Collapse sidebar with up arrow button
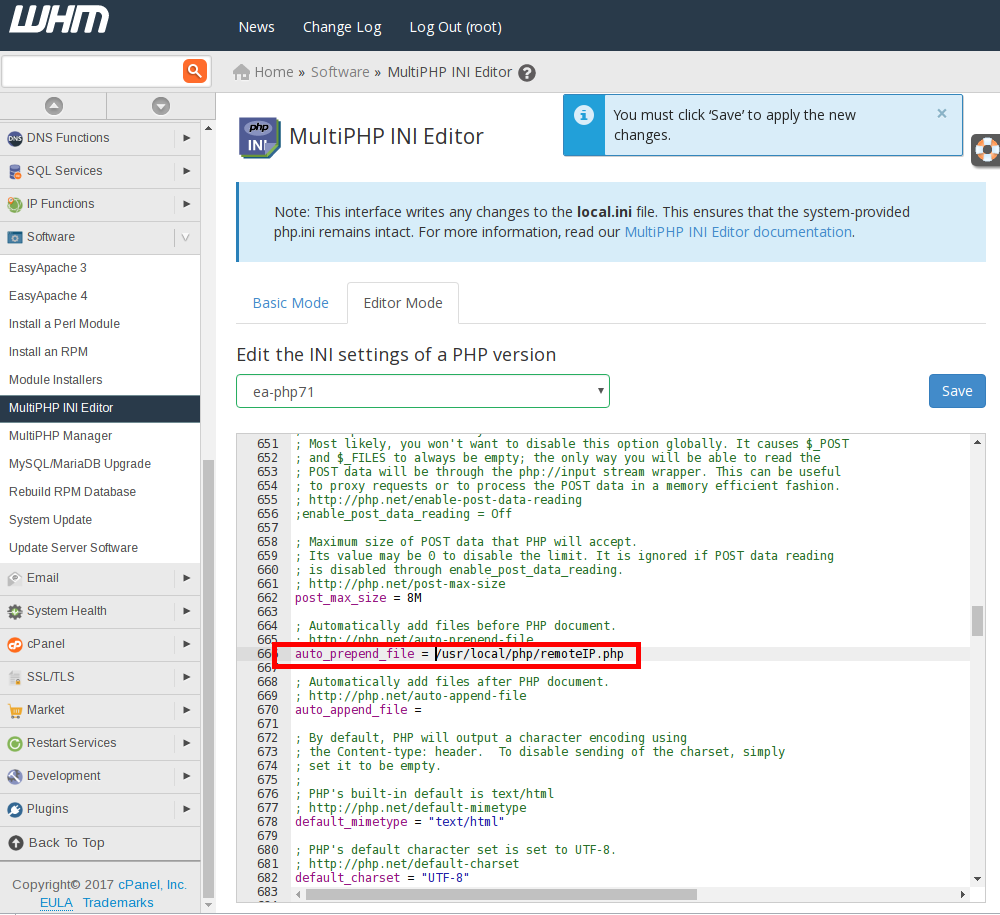The height and width of the screenshot is (915, 1000). coord(54,106)
